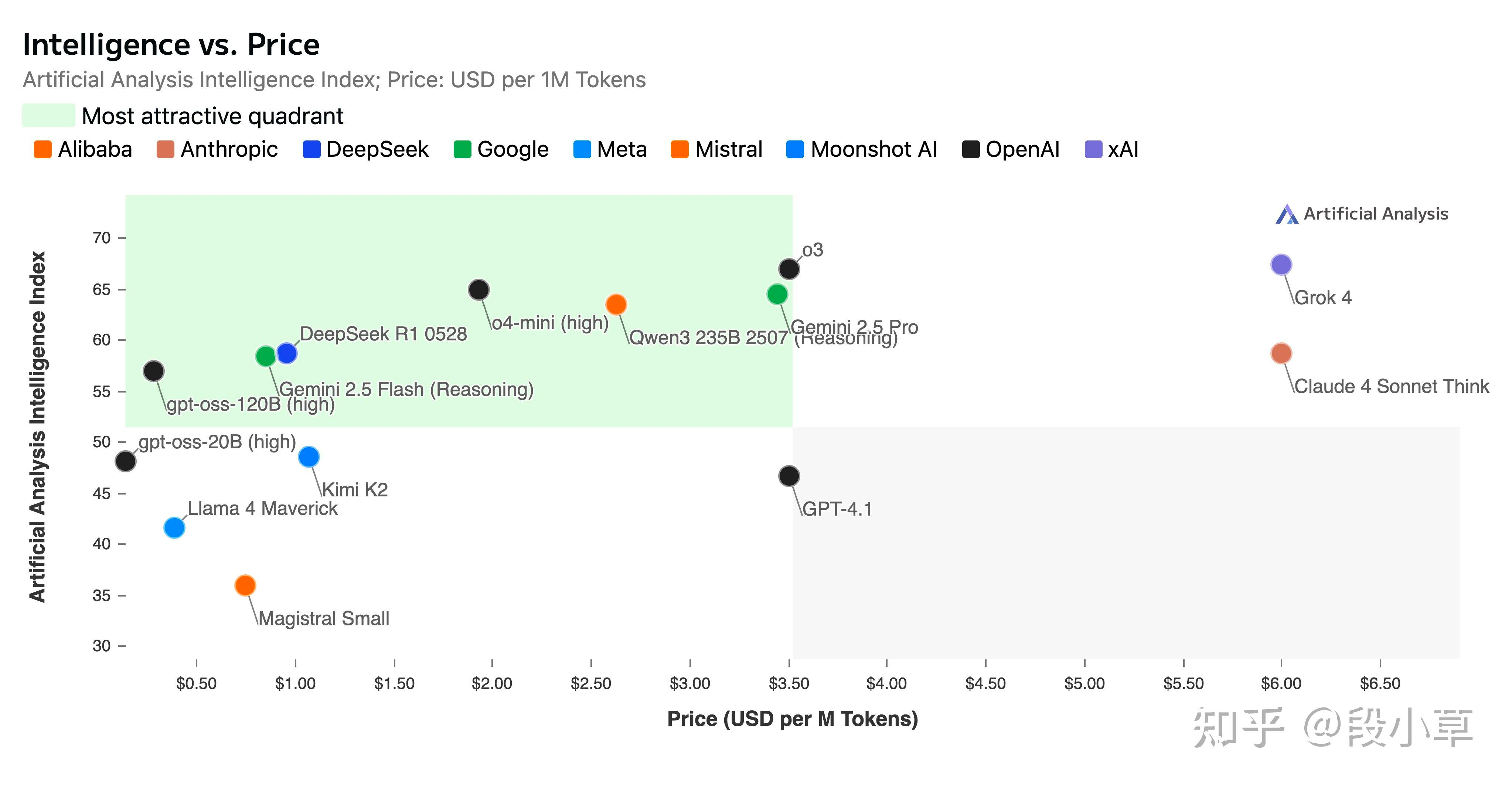Click the gpt-oss-20B (high) data point
This screenshot has width=1512, height=788.
click(x=126, y=461)
